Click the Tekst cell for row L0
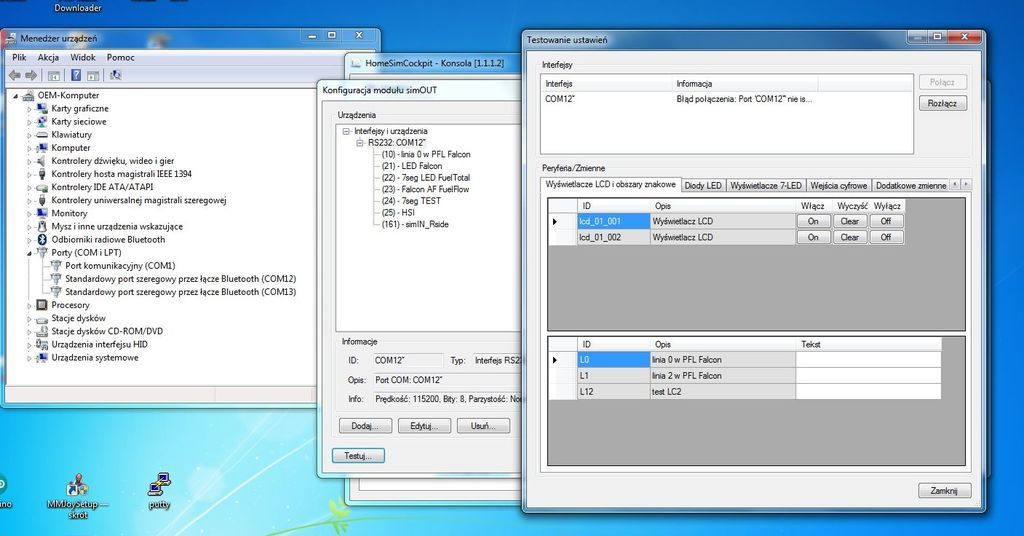Image resolution: width=1024 pixels, height=536 pixels. coord(867,360)
